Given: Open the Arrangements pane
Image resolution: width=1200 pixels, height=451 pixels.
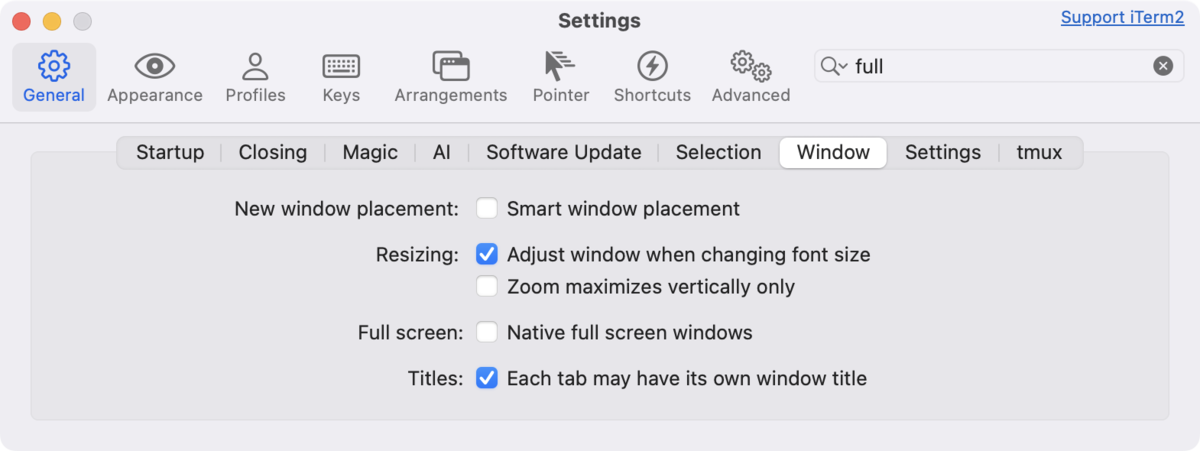Looking at the screenshot, I should click(451, 77).
